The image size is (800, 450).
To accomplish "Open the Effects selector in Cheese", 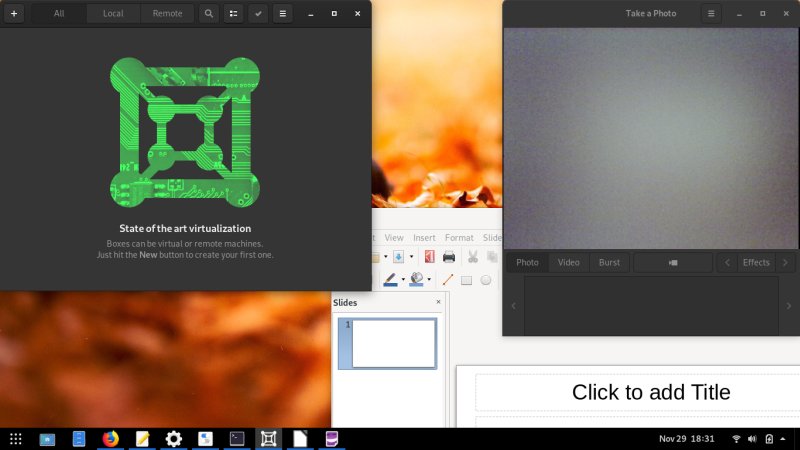I will [x=756, y=263].
